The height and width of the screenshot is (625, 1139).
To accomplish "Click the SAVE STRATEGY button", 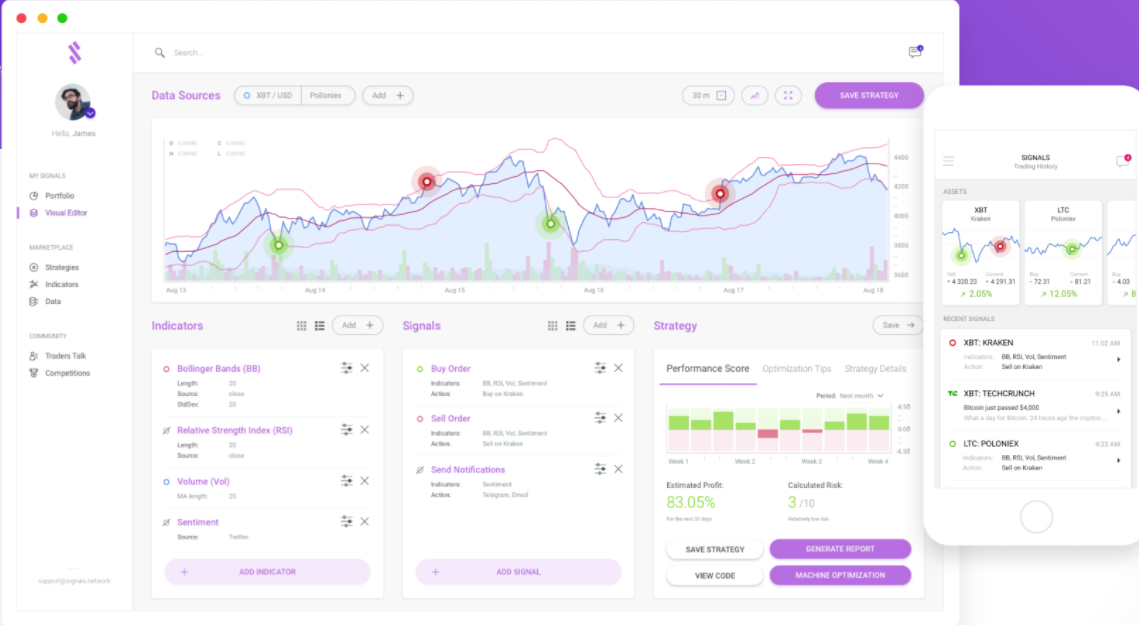I will 868,95.
